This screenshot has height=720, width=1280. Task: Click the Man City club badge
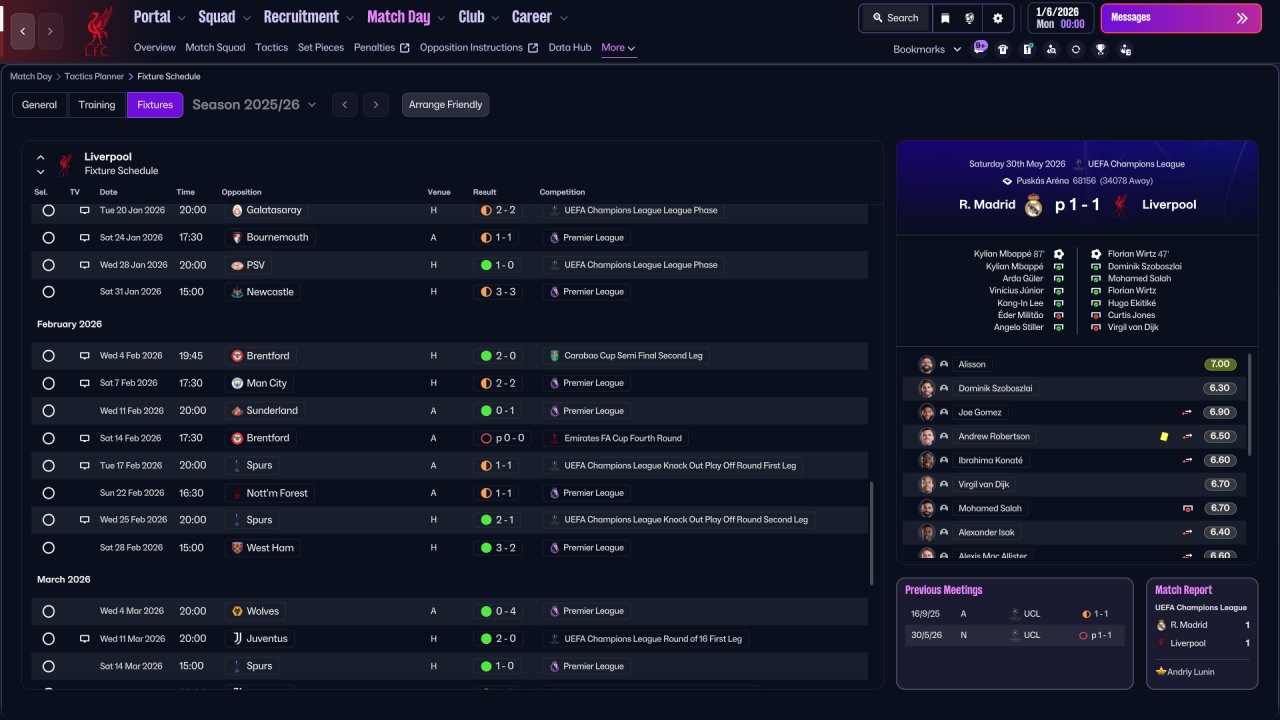click(237, 383)
